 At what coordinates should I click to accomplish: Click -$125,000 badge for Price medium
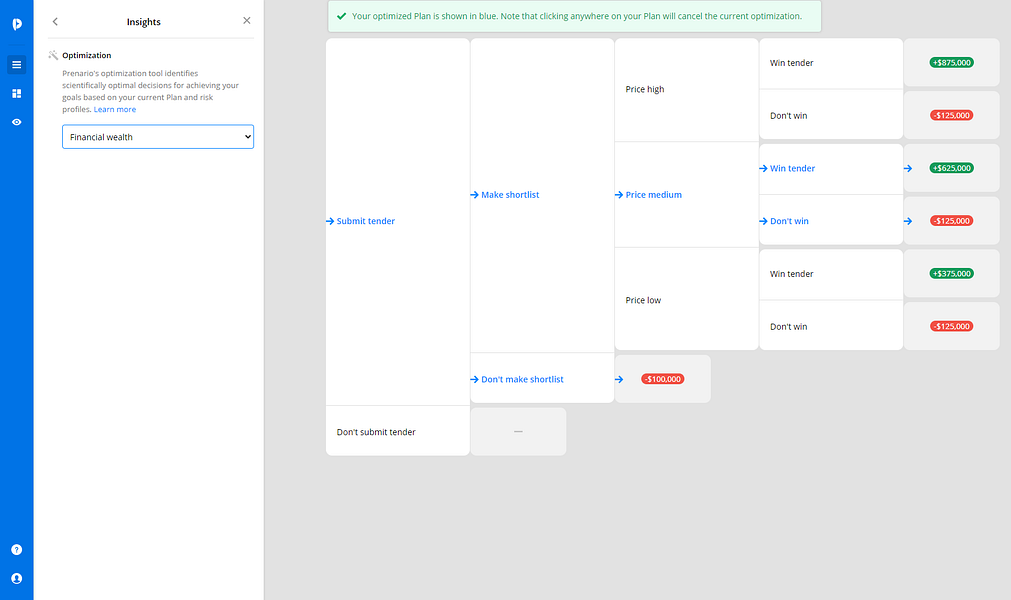click(952, 221)
